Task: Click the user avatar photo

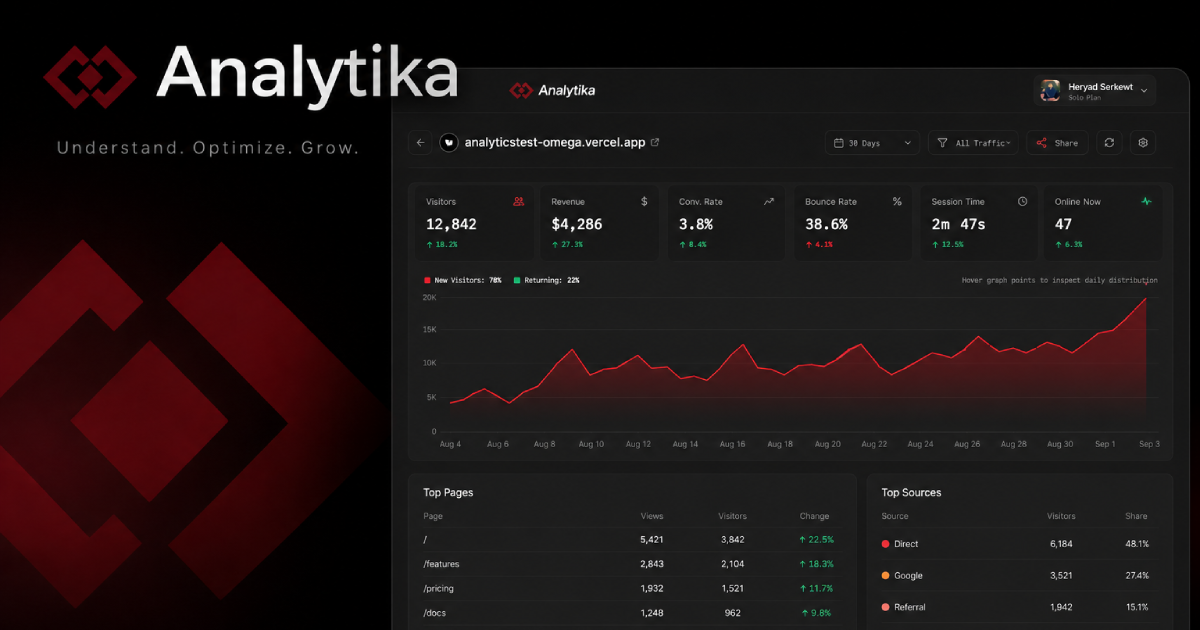Action: pyautogui.click(x=1050, y=91)
